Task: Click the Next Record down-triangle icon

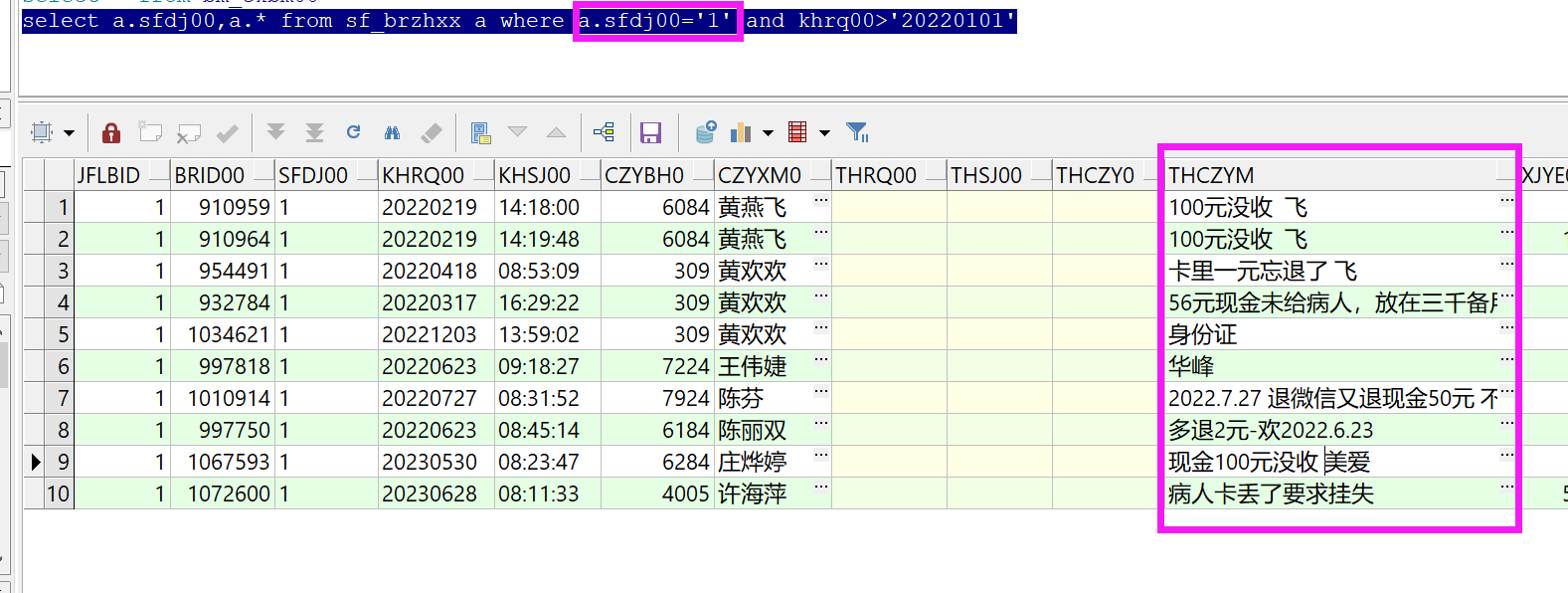Action: [x=517, y=131]
